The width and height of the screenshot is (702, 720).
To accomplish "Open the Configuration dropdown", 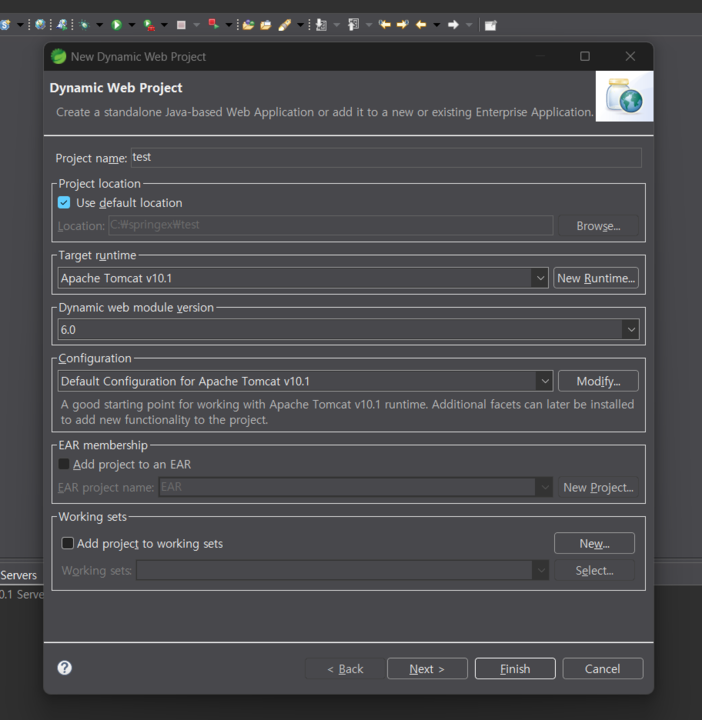I will coord(545,381).
